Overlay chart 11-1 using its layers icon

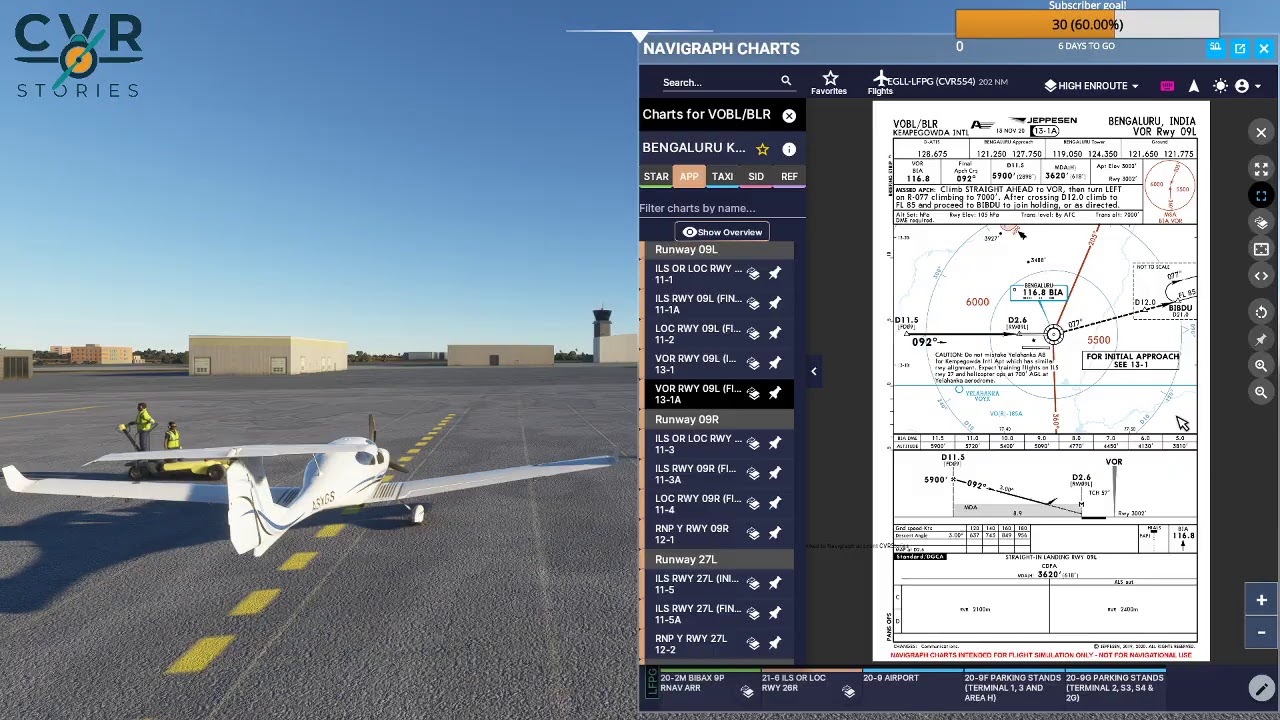pos(753,274)
